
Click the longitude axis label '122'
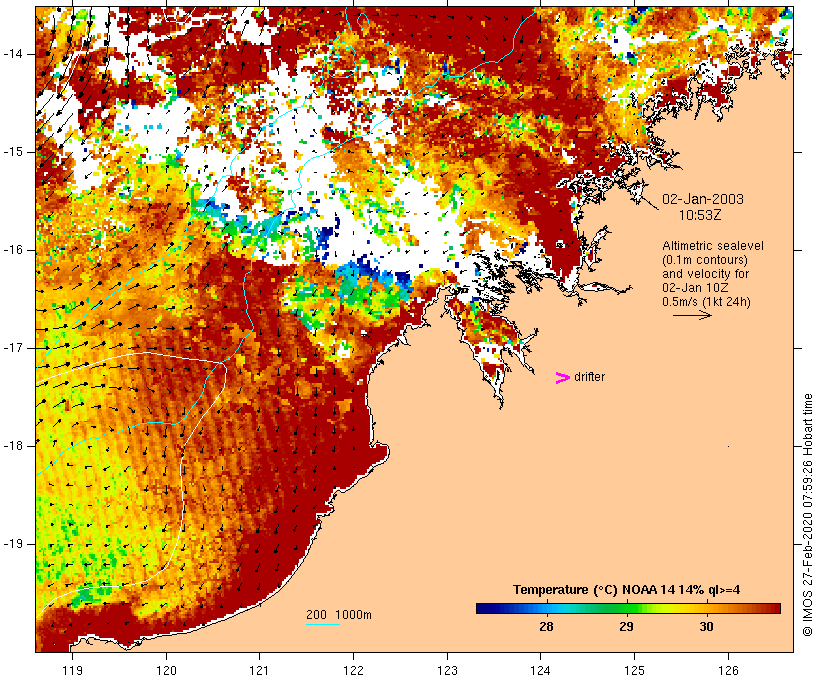click(354, 670)
